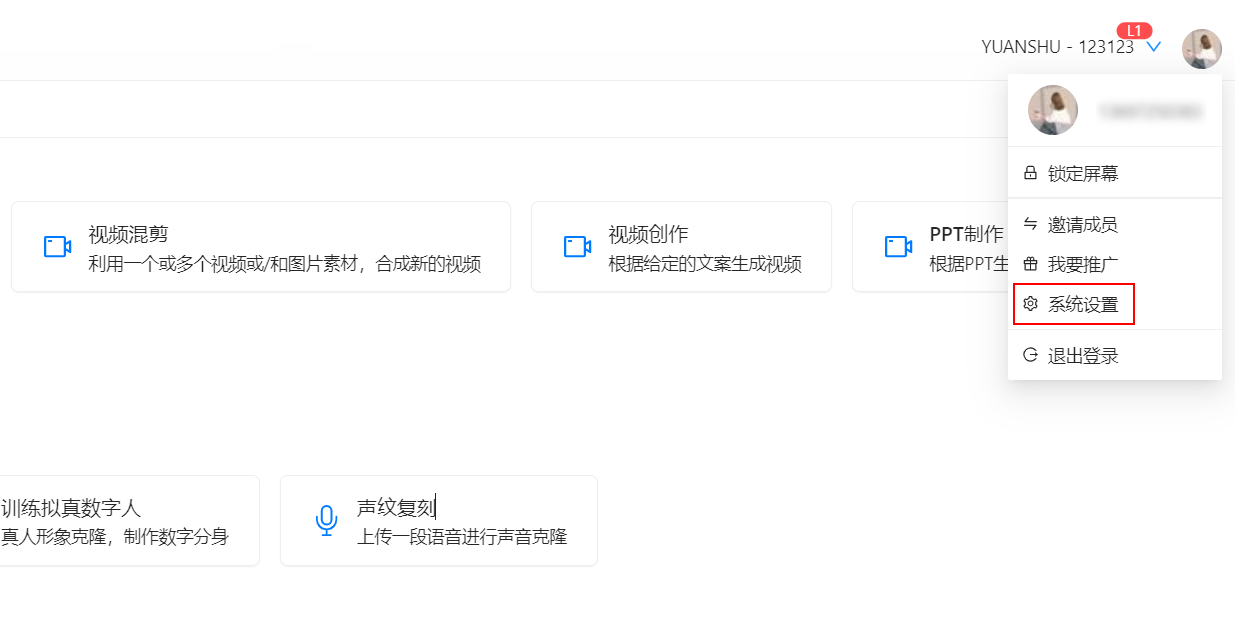Click the 退出登录 logout icon
The width and height of the screenshot is (1235, 625).
pyautogui.click(x=1030, y=353)
